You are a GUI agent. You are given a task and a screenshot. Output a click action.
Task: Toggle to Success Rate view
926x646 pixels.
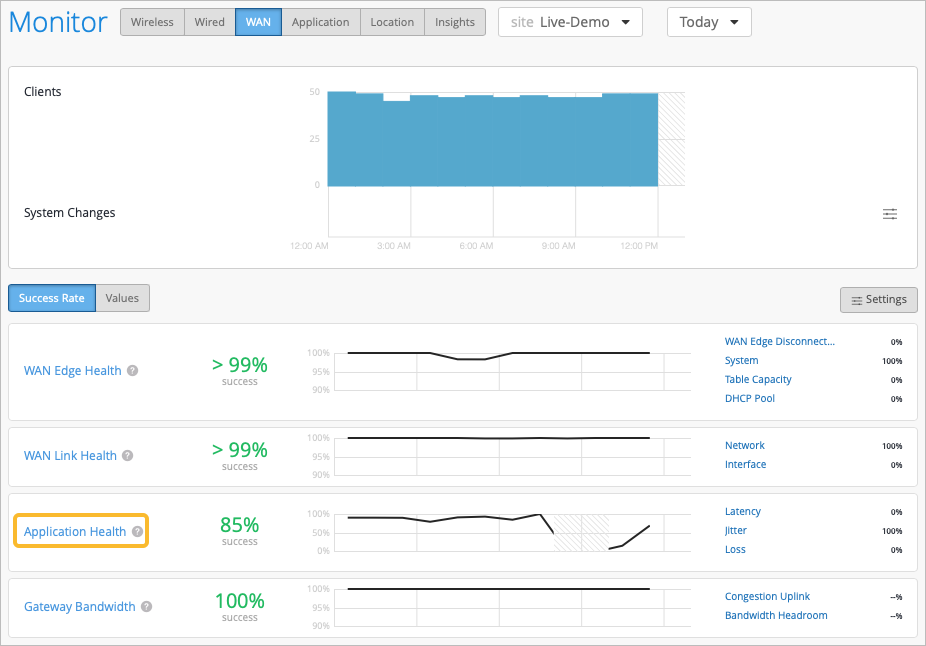[x=52, y=298]
